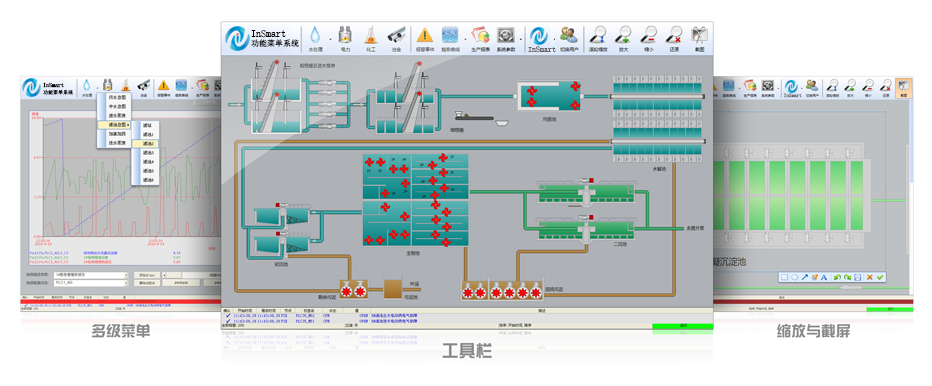Image resolution: width=932 pixels, height=386 pixels.
Task: Click InSmart swirl icon beside 切换用户
Action: coord(539,36)
